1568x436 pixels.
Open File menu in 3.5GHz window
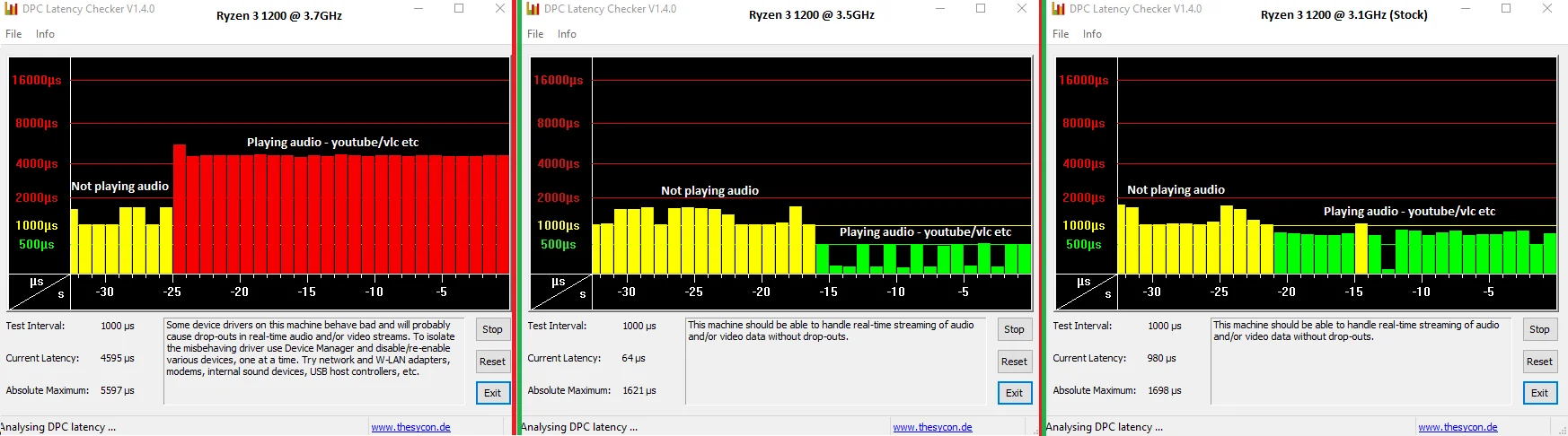click(x=535, y=34)
